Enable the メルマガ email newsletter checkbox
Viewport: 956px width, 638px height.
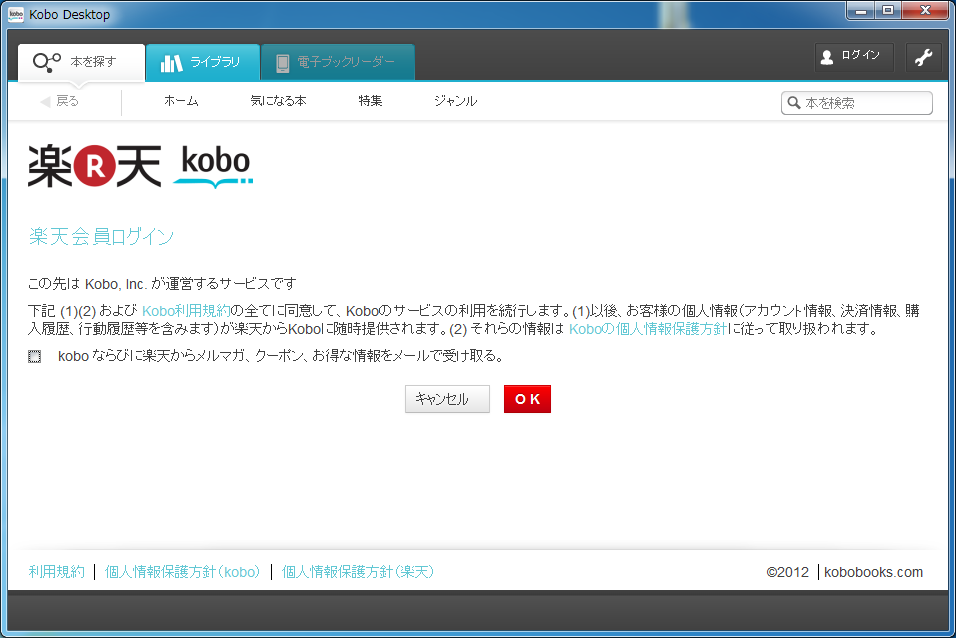click(x=35, y=356)
